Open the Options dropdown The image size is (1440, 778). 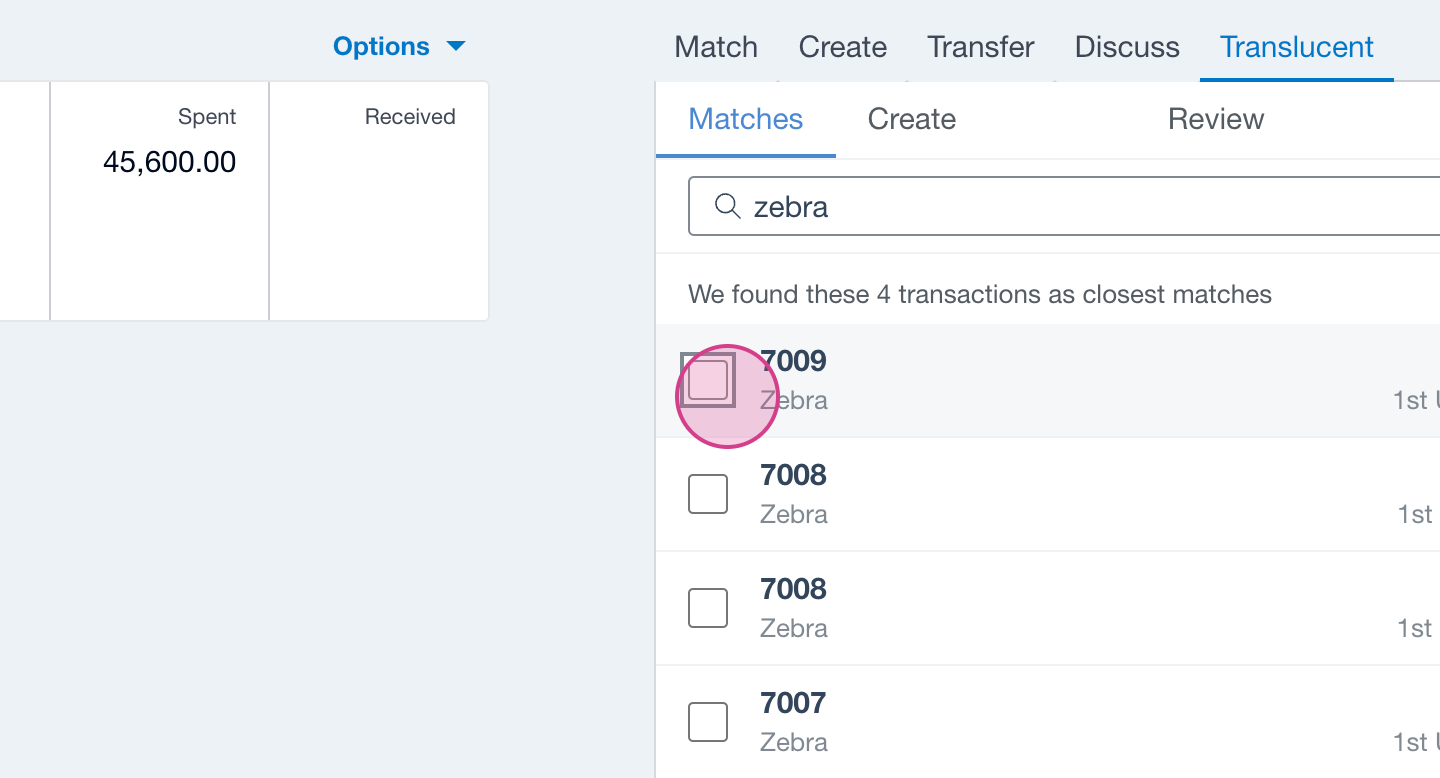click(x=381, y=47)
